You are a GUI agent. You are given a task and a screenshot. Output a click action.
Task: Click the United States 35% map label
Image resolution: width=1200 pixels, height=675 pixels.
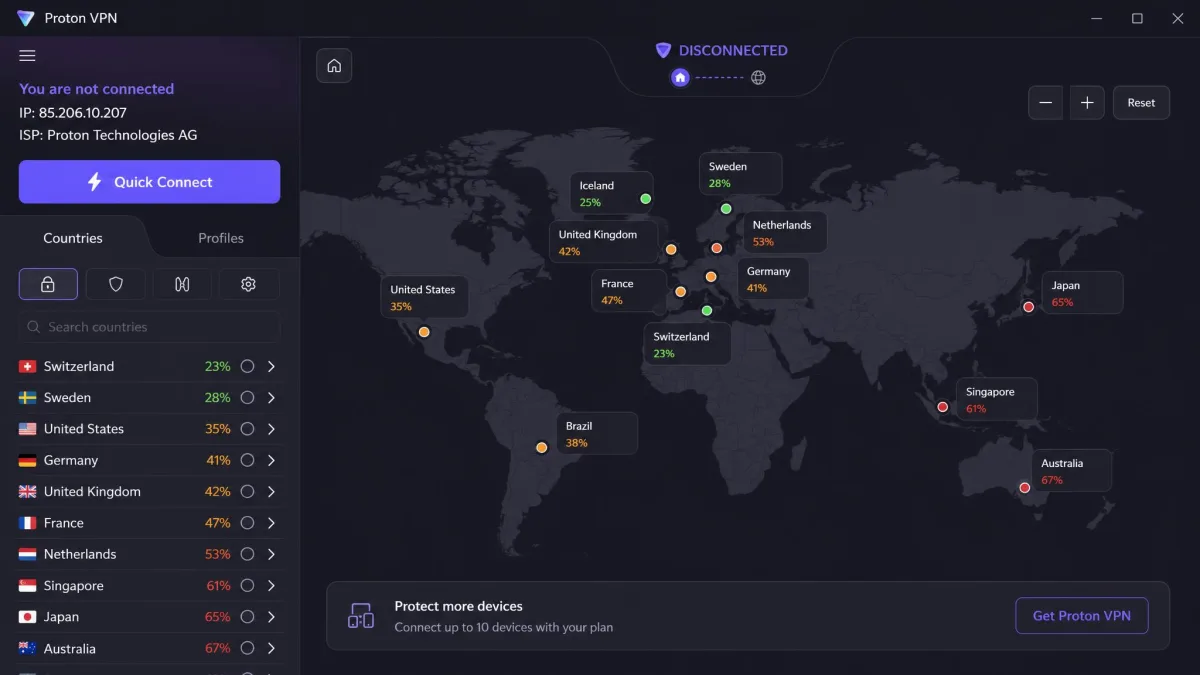point(424,298)
